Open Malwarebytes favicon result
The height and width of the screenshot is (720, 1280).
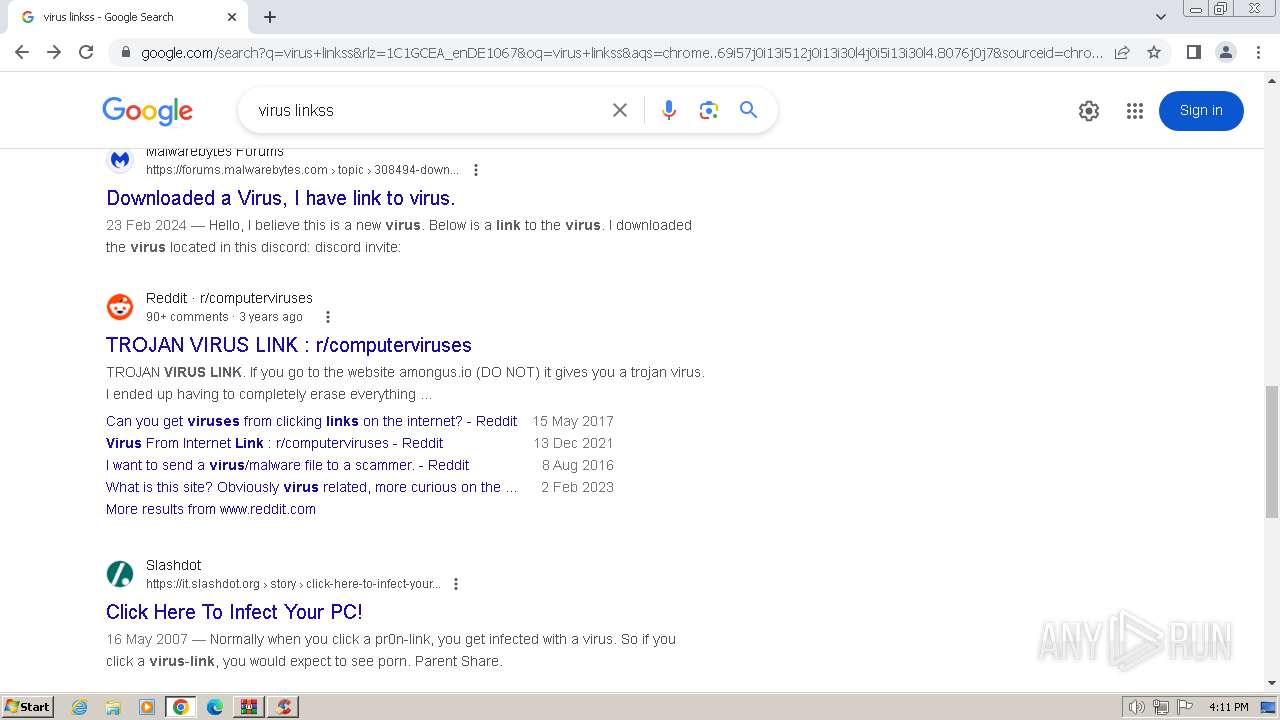120,160
